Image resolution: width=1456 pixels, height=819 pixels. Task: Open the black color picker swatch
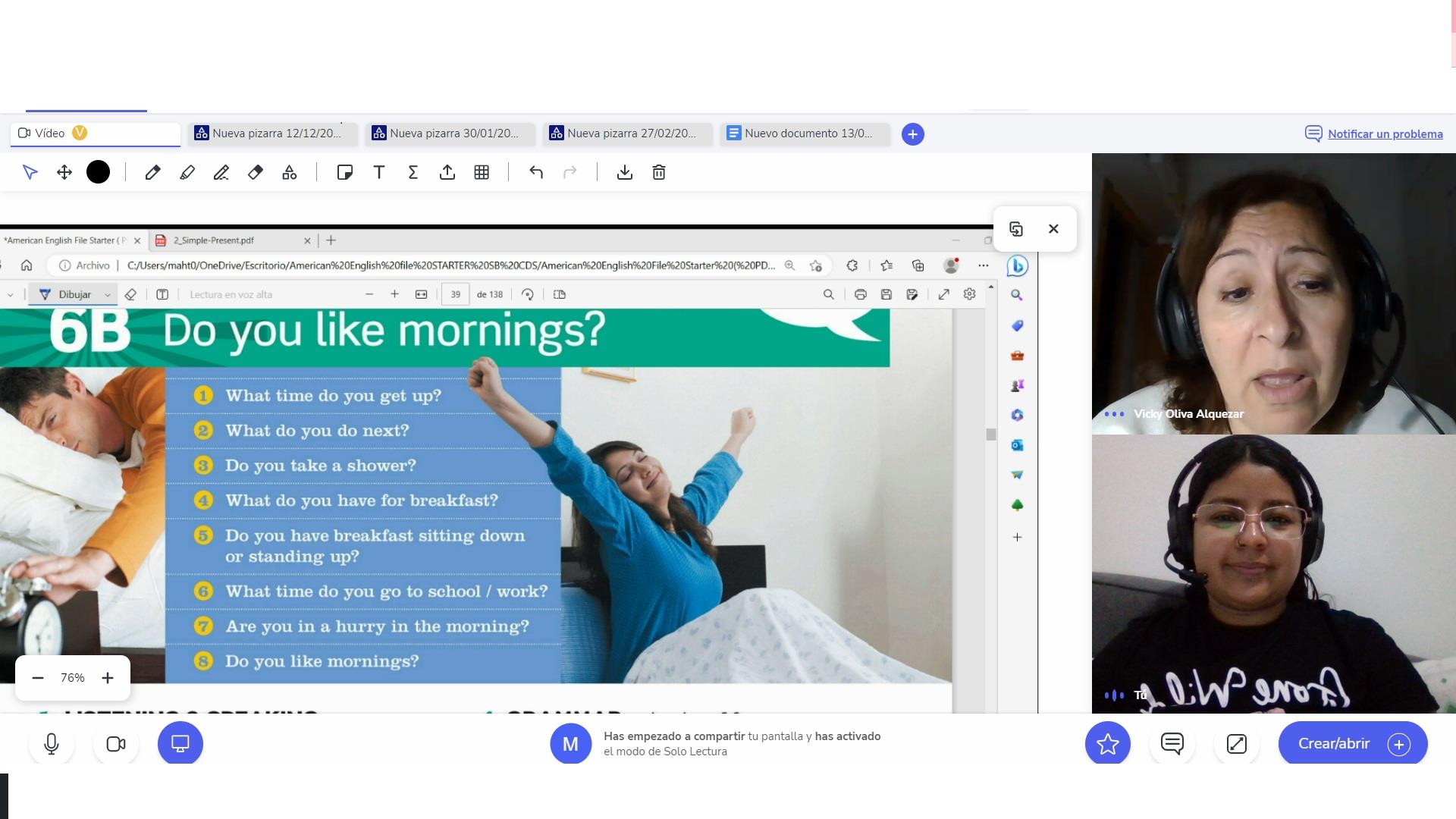click(x=98, y=173)
